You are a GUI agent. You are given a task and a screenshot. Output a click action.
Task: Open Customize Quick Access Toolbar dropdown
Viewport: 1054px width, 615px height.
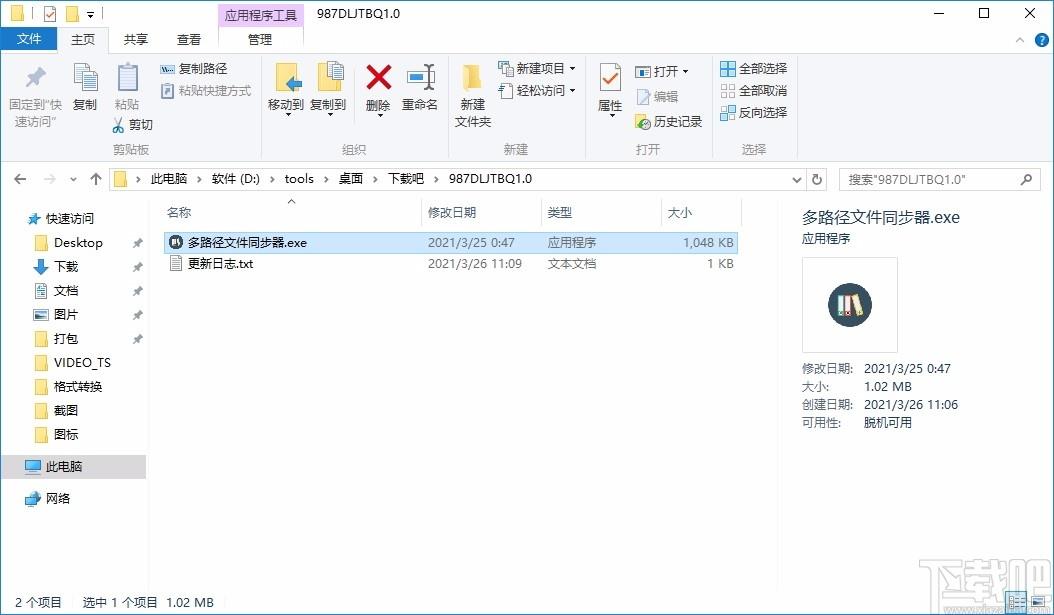click(x=90, y=14)
